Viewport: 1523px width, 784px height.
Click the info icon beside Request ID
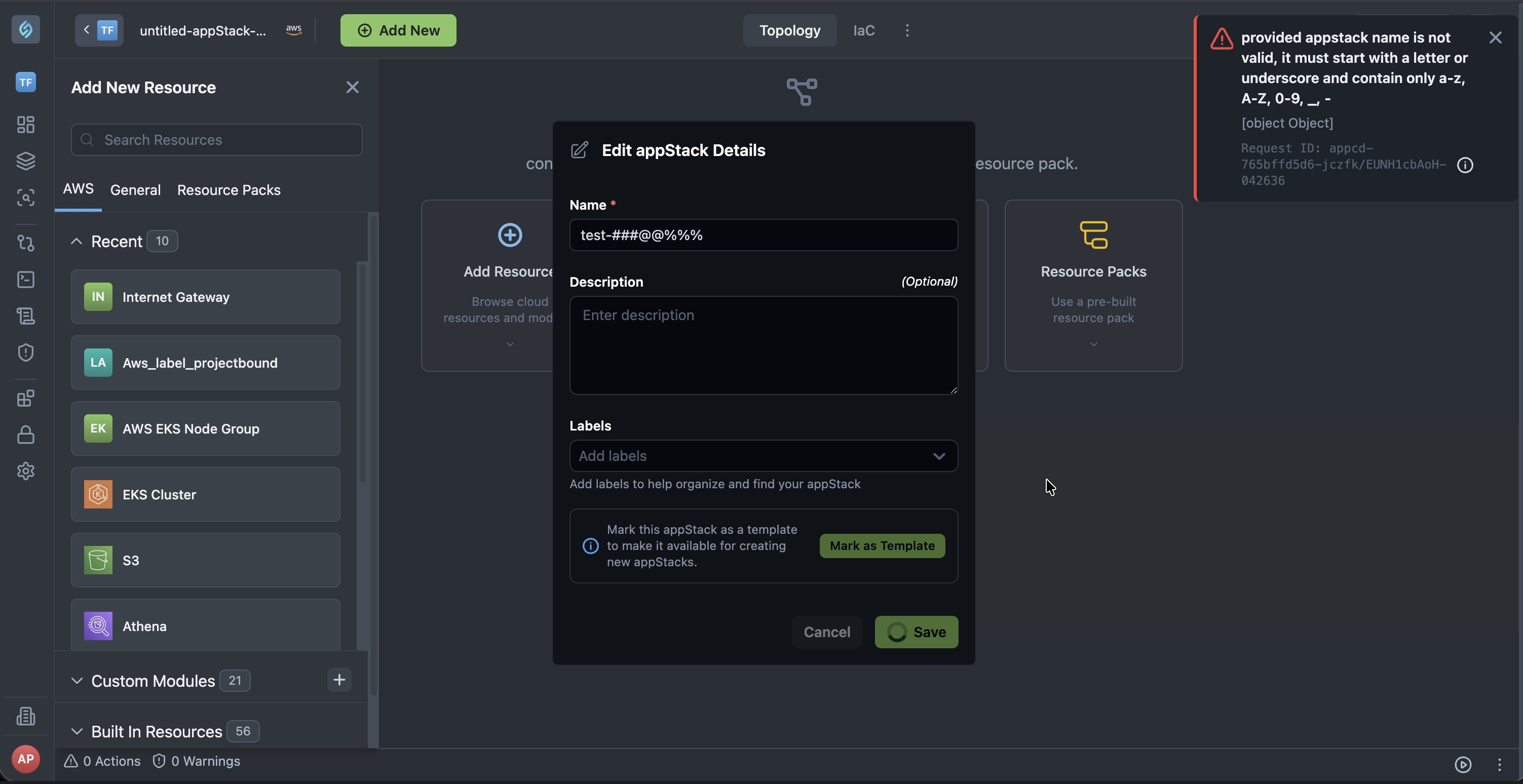1464,165
